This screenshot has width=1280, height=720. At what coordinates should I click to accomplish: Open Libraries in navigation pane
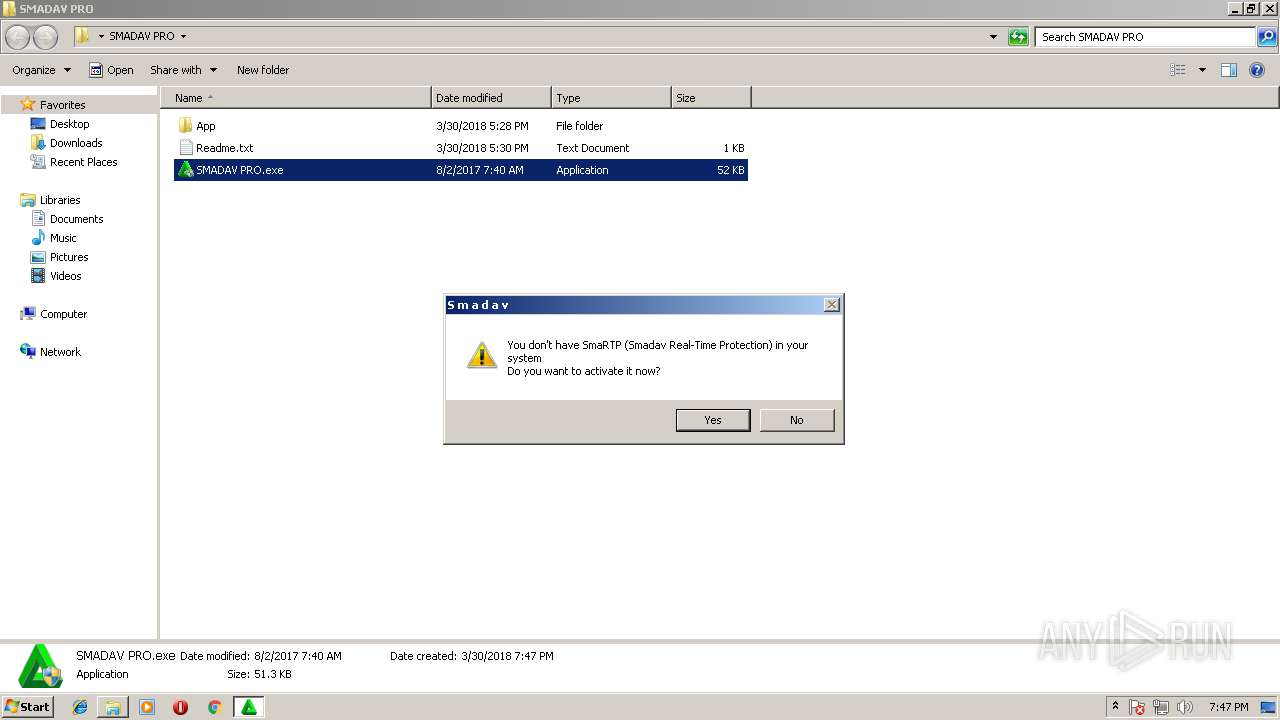60,200
